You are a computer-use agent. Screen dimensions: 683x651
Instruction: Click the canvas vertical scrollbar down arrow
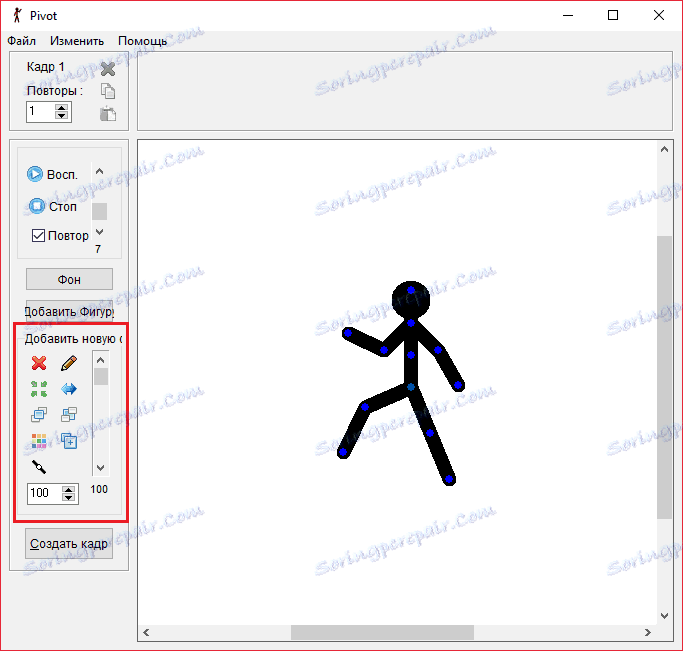point(664,615)
